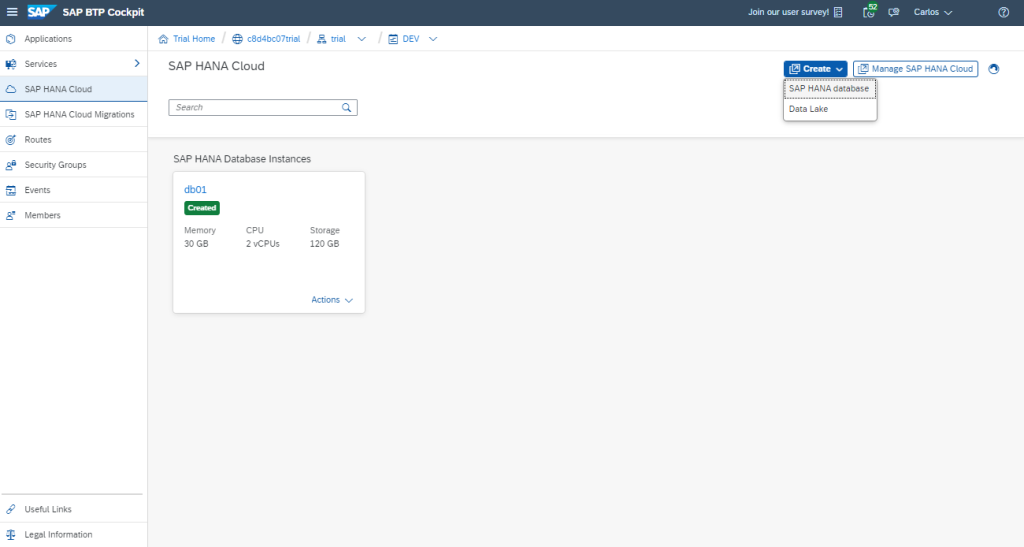
Task: Choose SAP HANA database from Create menu
Action: click(x=830, y=89)
